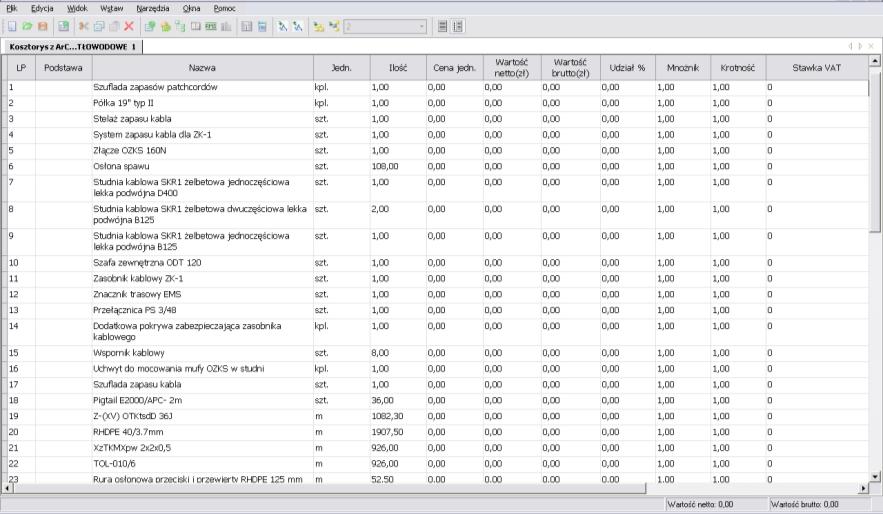The image size is (883, 514).
Task: Click the table layout icon right of the bar chart
Action: 247,26
